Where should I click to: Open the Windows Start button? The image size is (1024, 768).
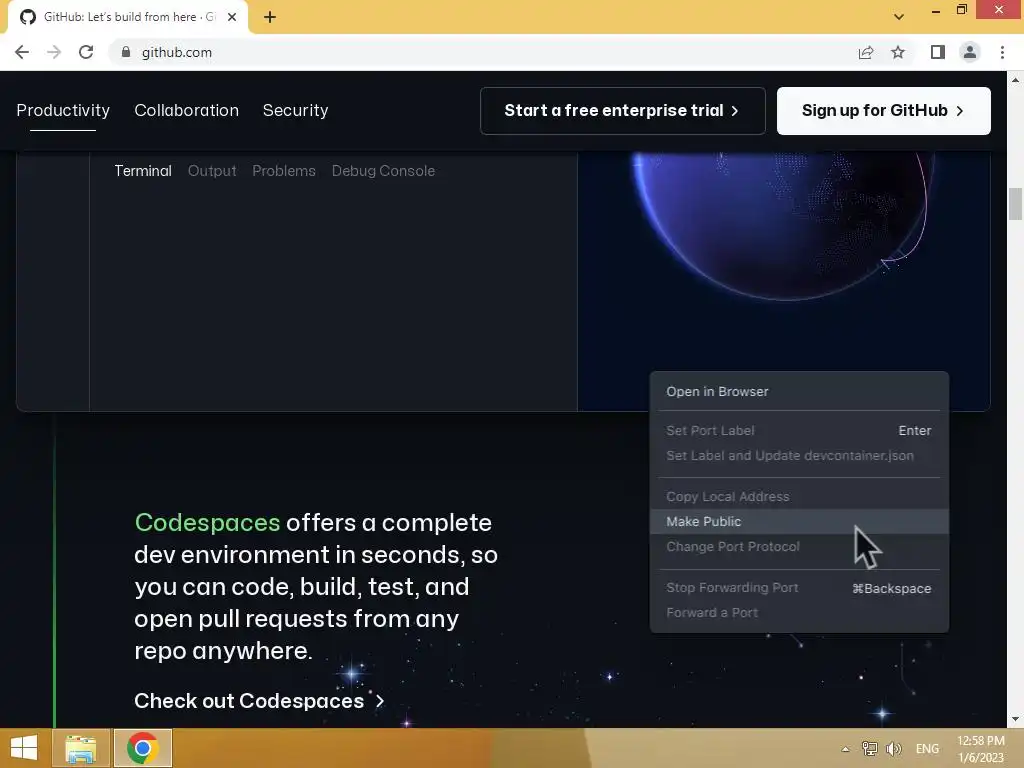[24, 748]
